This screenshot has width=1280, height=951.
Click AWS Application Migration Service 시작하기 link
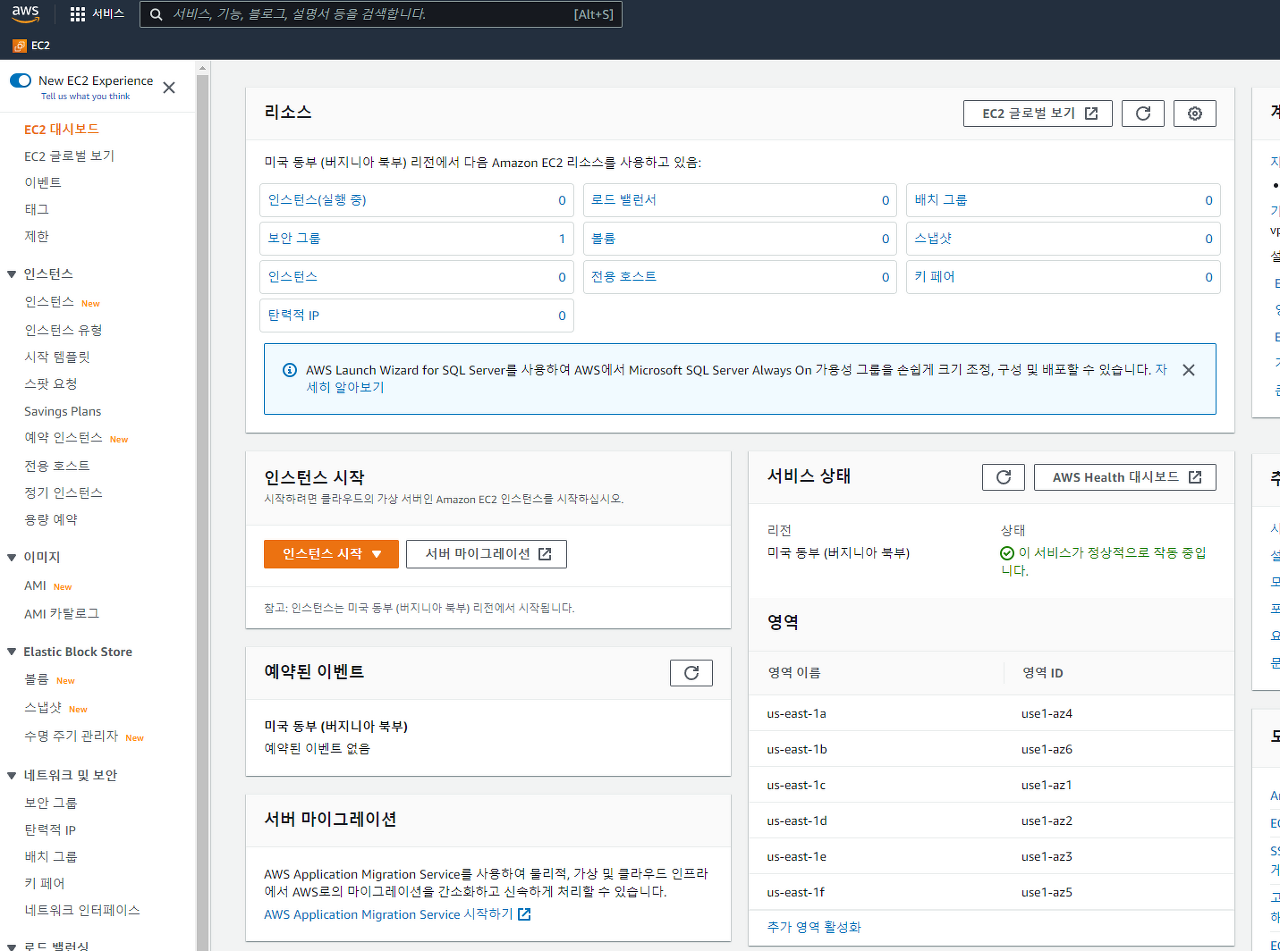click(397, 915)
